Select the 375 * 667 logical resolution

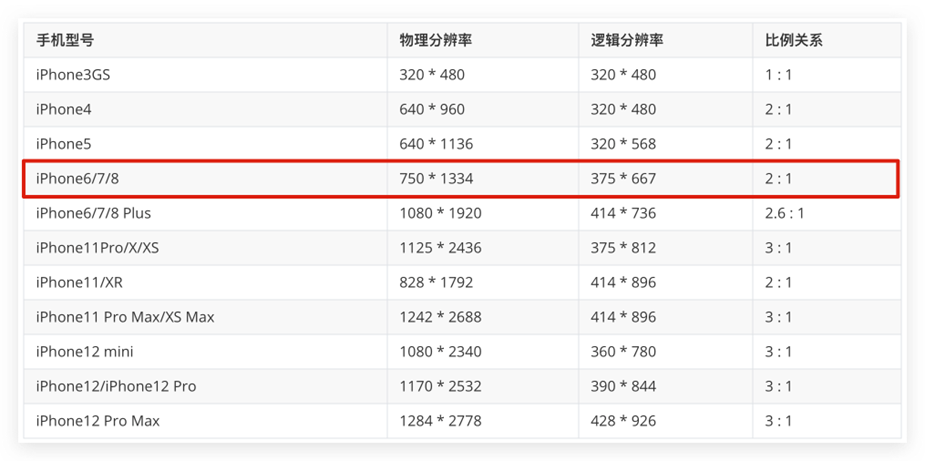624,179
